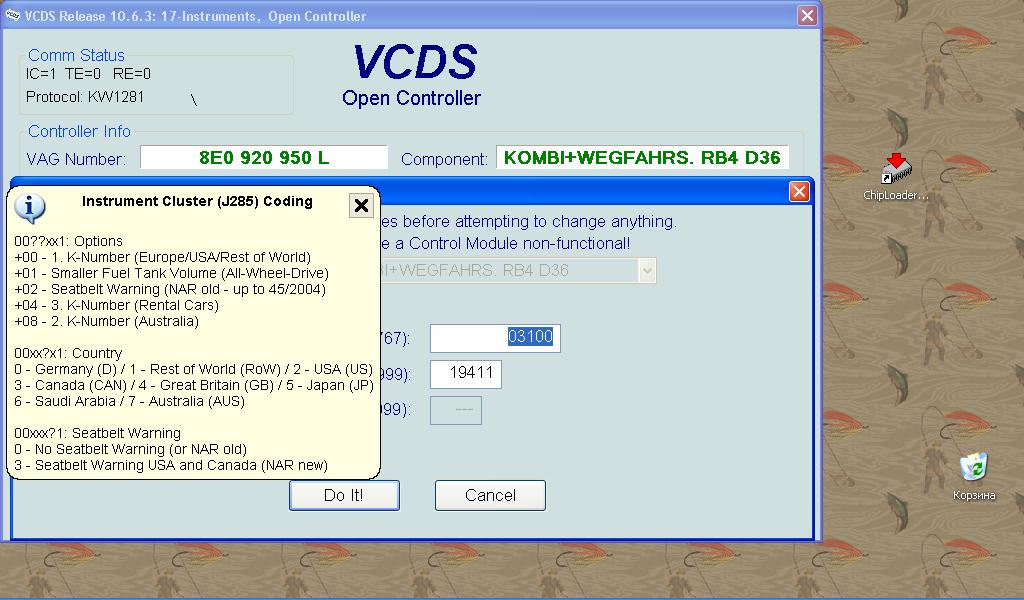This screenshot has width=1024, height=600.
Task: Click the '00xxx?1: Seatbelt Warning' heading
Action: point(97,434)
